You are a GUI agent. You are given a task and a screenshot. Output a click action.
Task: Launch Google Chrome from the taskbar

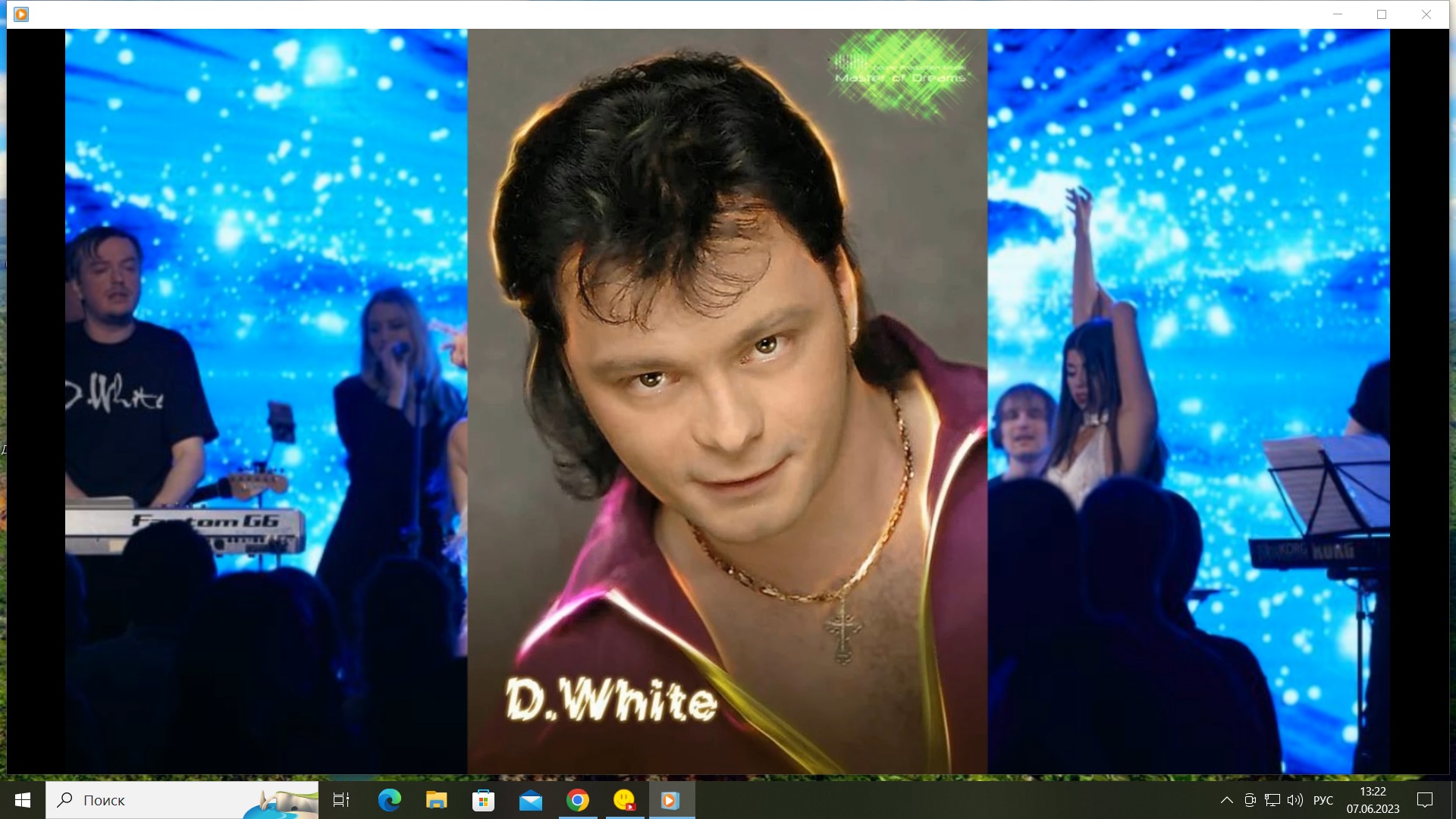(x=578, y=800)
